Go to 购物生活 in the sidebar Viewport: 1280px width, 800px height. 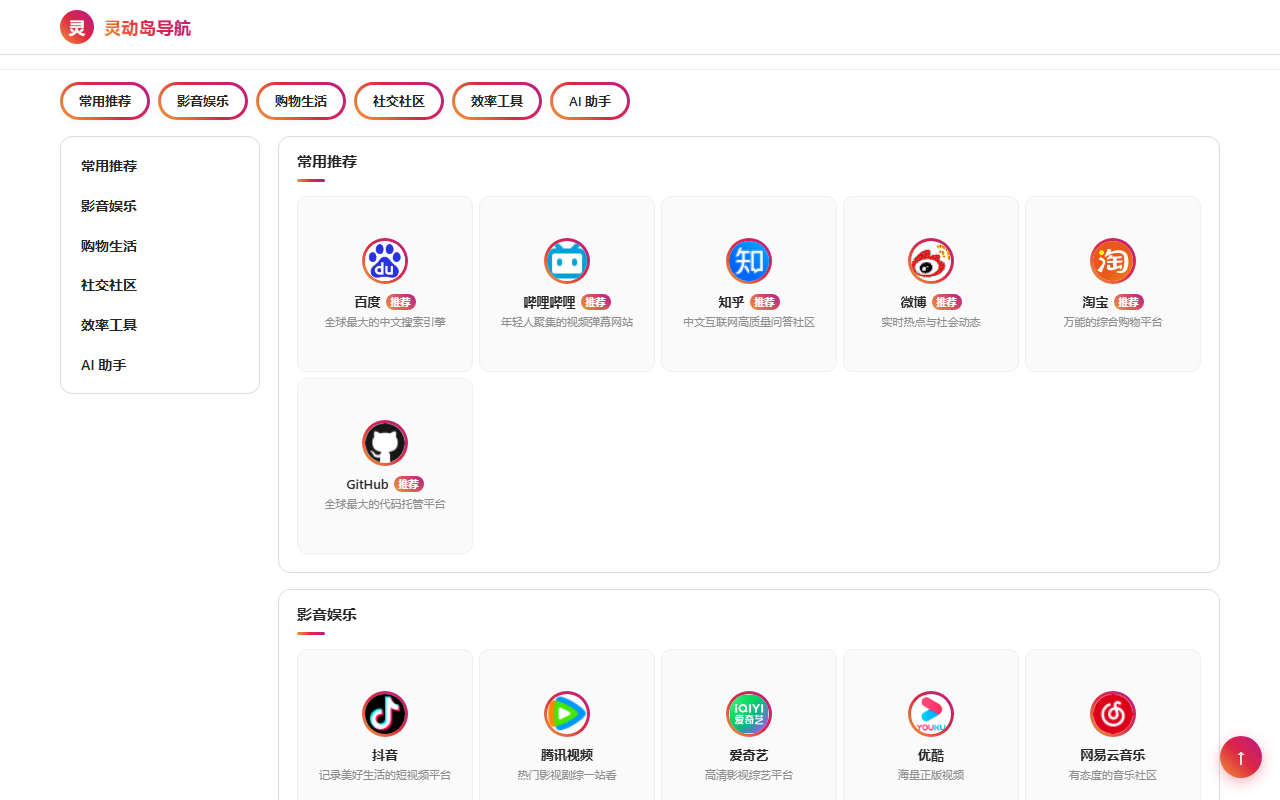pyautogui.click(x=160, y=246)
